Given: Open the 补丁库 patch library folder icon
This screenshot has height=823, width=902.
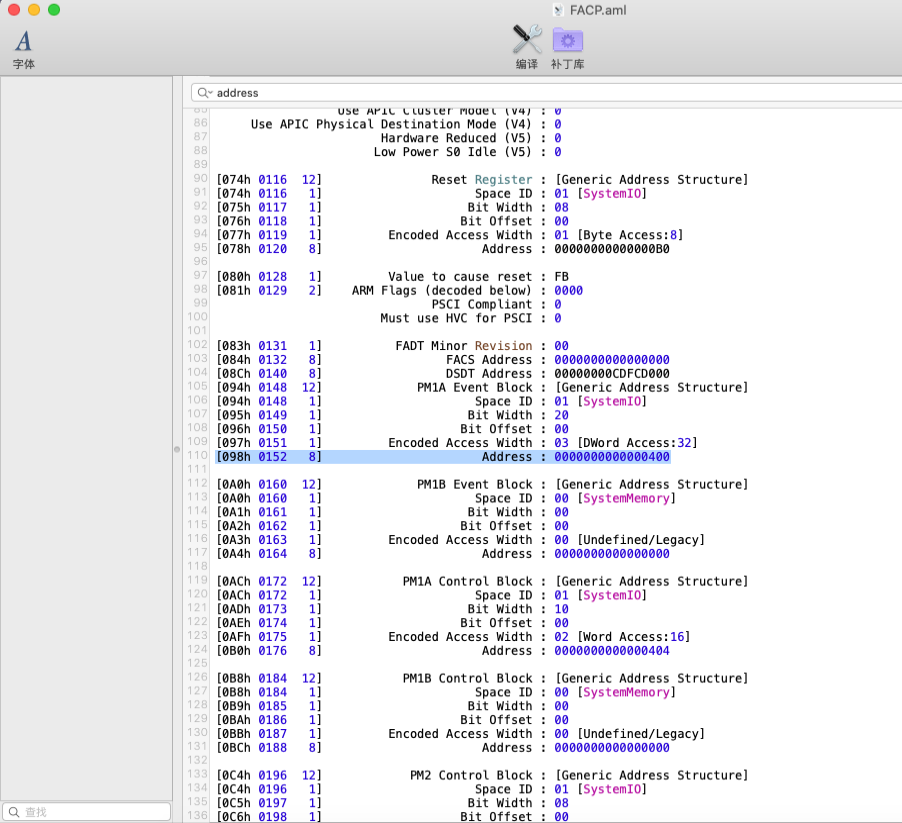Looking at the screenshot, I should (x=567, y=40).
